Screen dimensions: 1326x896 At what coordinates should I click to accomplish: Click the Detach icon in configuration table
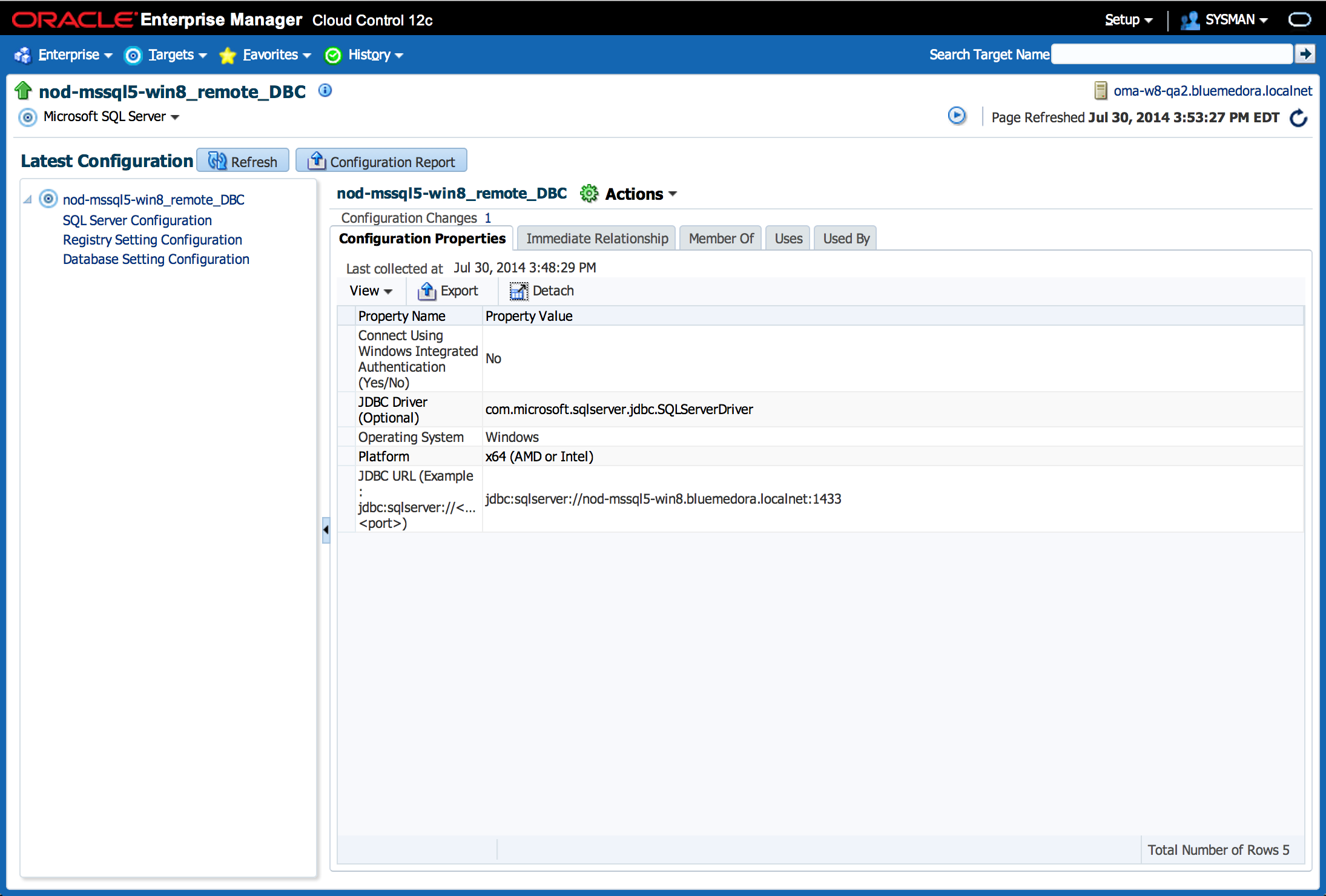(518, 290)
